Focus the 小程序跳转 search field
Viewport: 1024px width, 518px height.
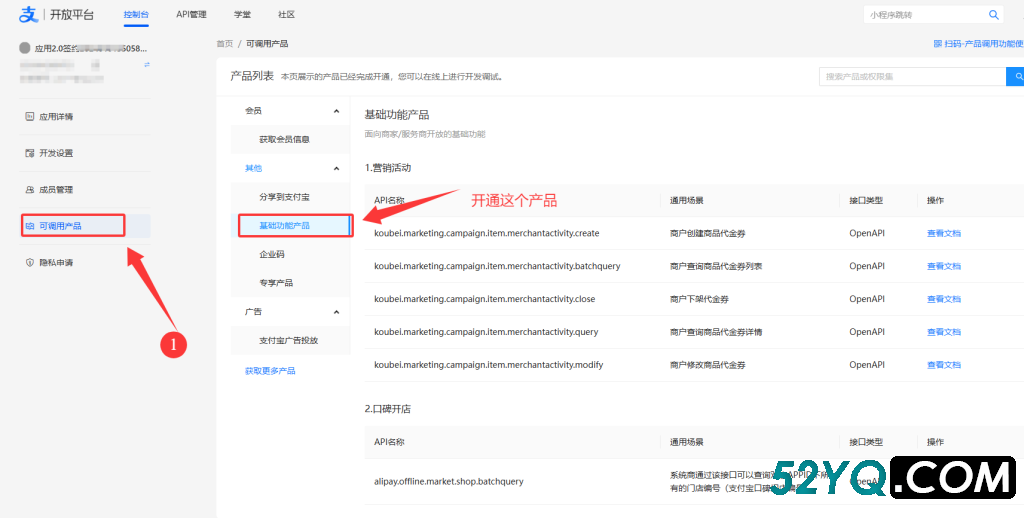click(x=925, y=14)
